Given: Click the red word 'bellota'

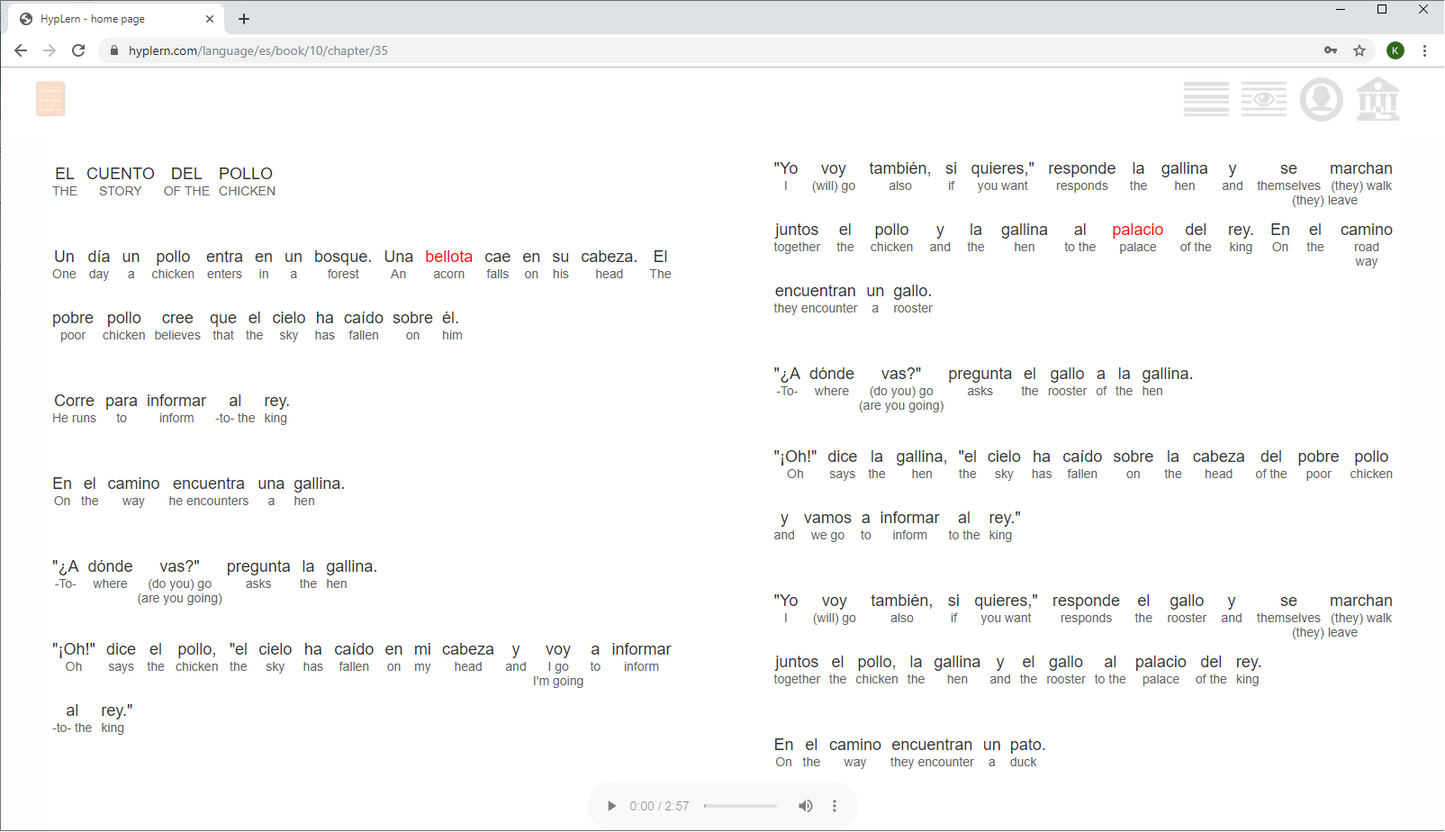Looking at the screenshot, I should click(448, 257).
